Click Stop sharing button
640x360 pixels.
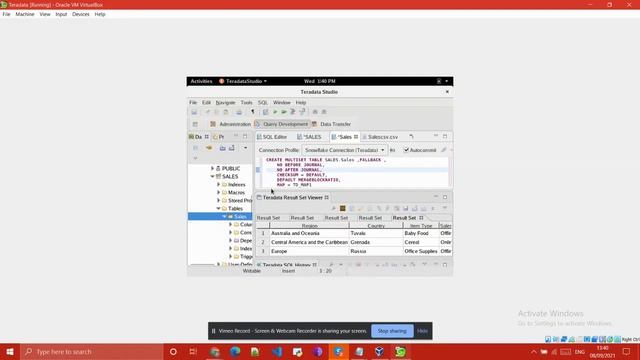pyautogui.click(x=392, y=331)
